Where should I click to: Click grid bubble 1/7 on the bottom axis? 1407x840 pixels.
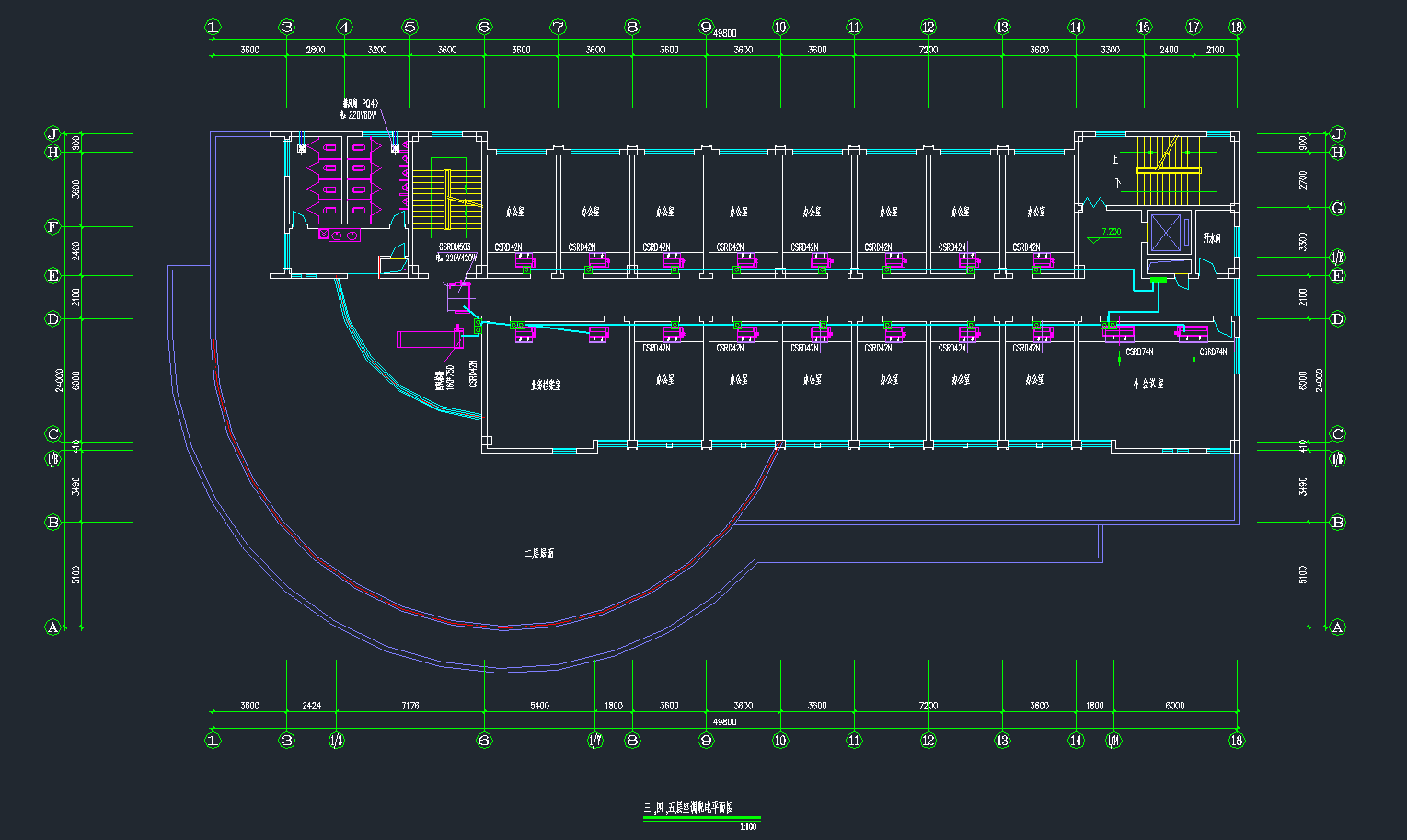(595, 740)
